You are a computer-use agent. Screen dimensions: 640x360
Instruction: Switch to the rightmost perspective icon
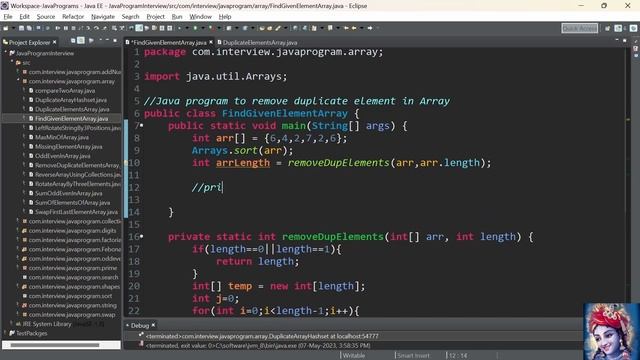coord(633,28)
